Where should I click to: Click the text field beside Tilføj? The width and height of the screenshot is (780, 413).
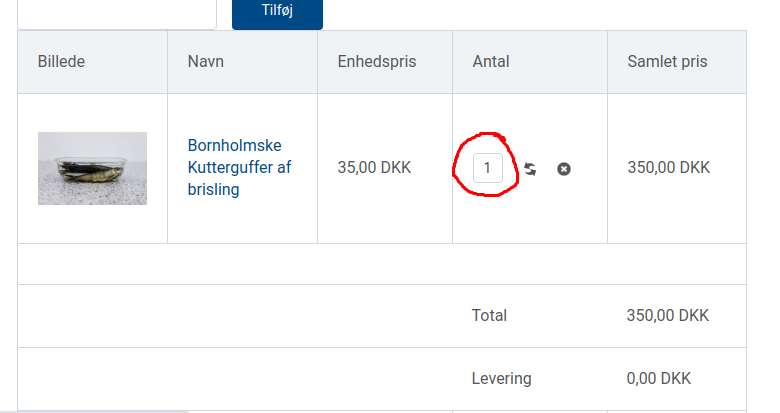tap(117, 10)
